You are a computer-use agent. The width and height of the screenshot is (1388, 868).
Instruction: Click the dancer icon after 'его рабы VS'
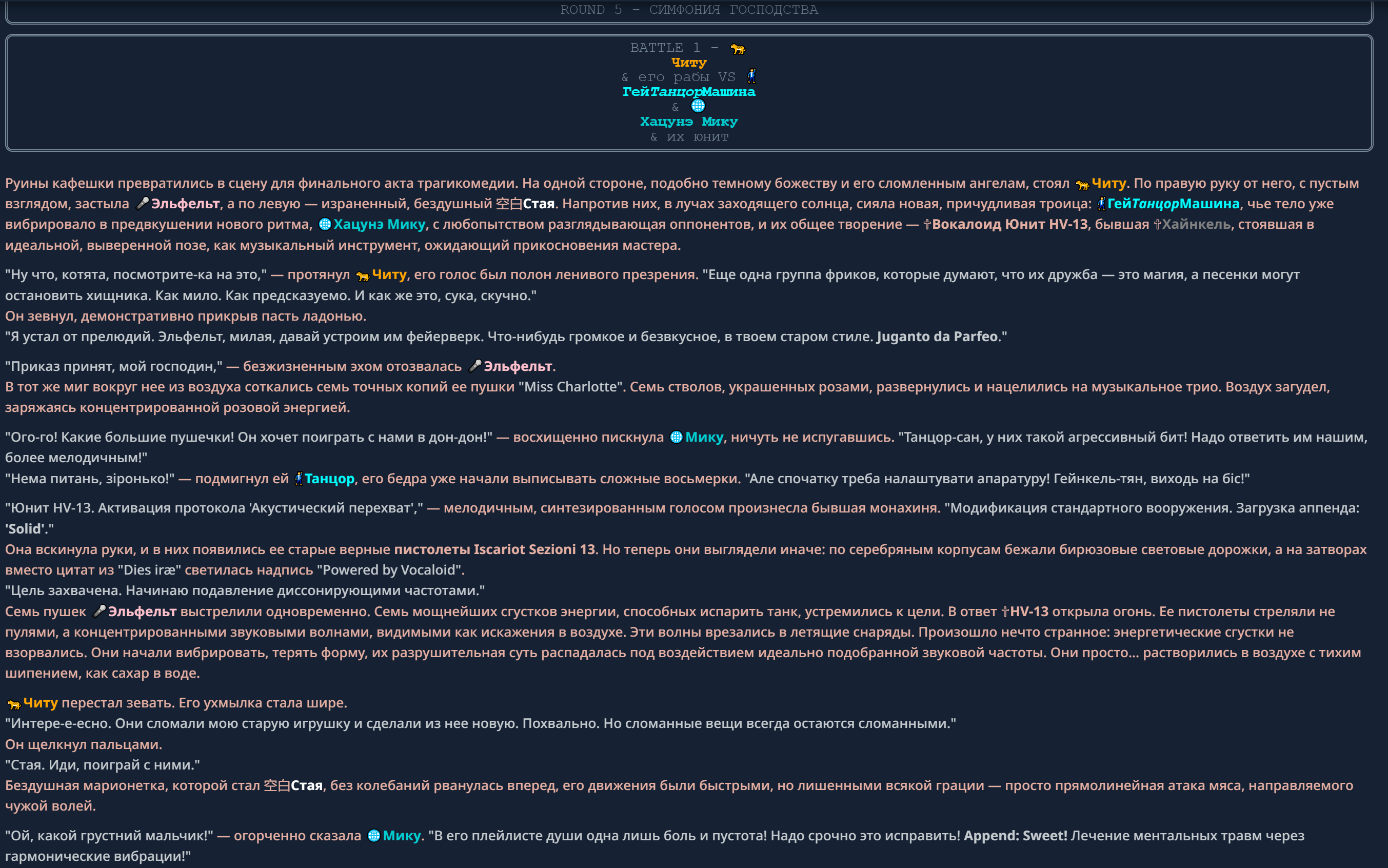751,76
